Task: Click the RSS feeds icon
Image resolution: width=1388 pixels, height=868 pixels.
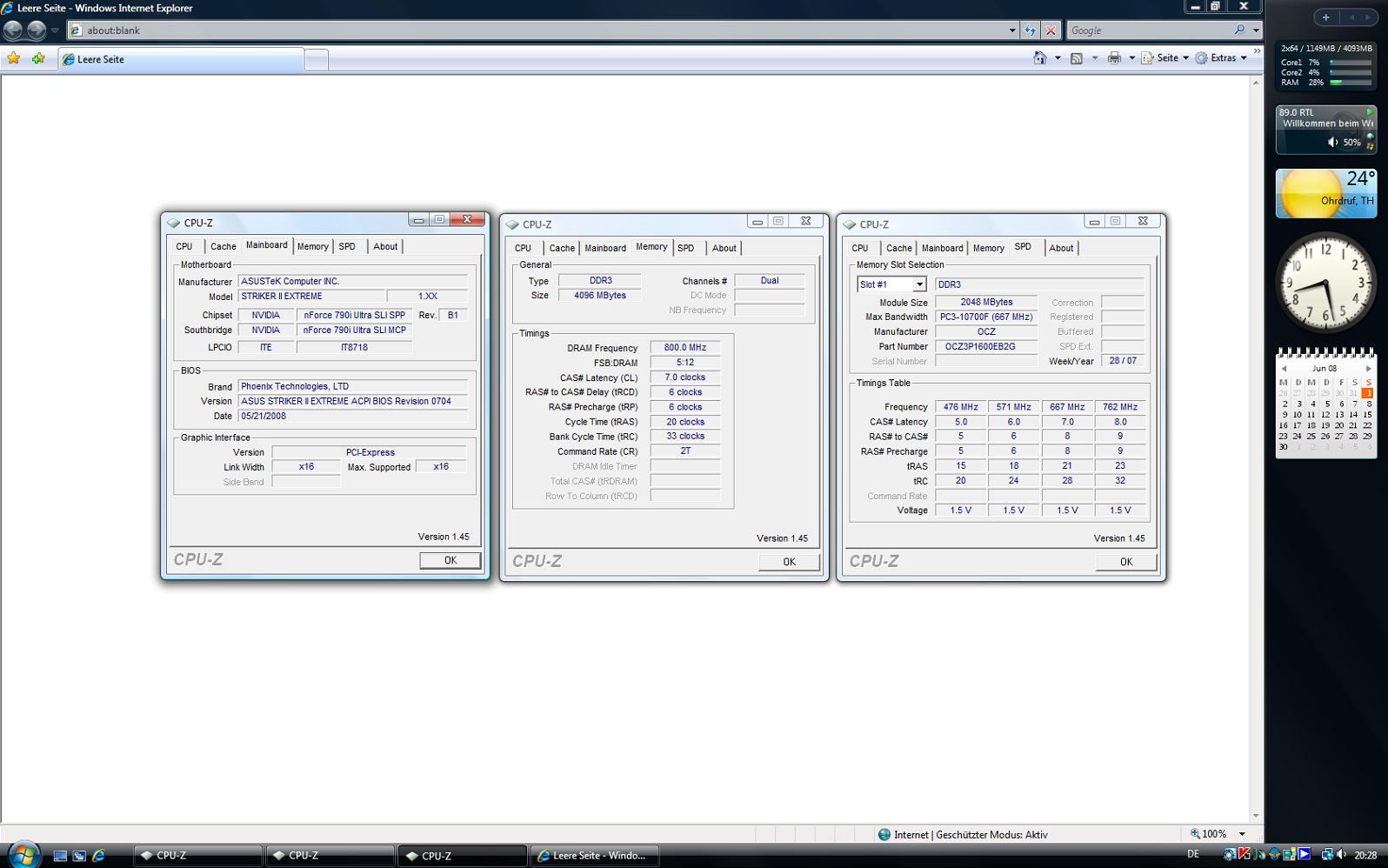Action: pos(1077,58)
